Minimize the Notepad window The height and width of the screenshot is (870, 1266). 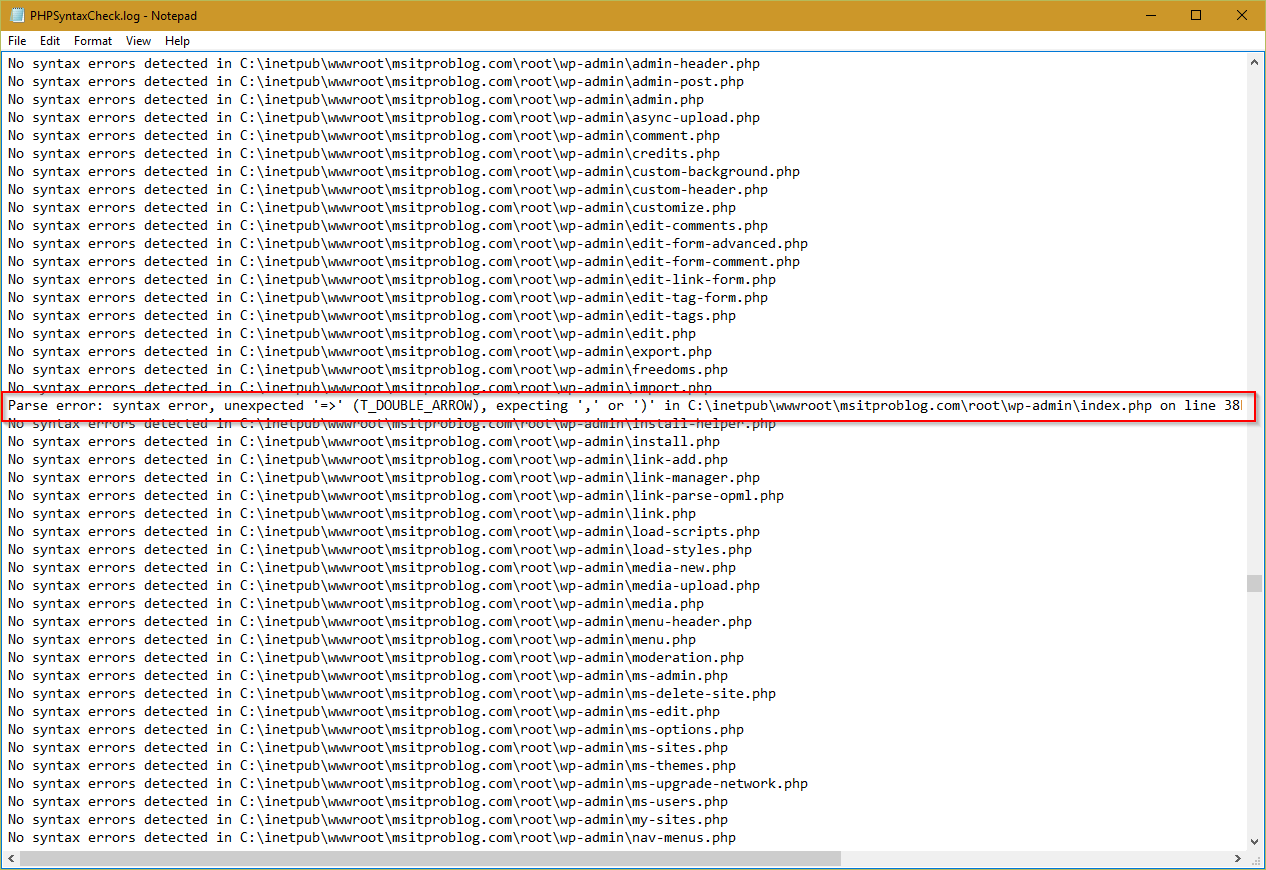(1151, 16)
